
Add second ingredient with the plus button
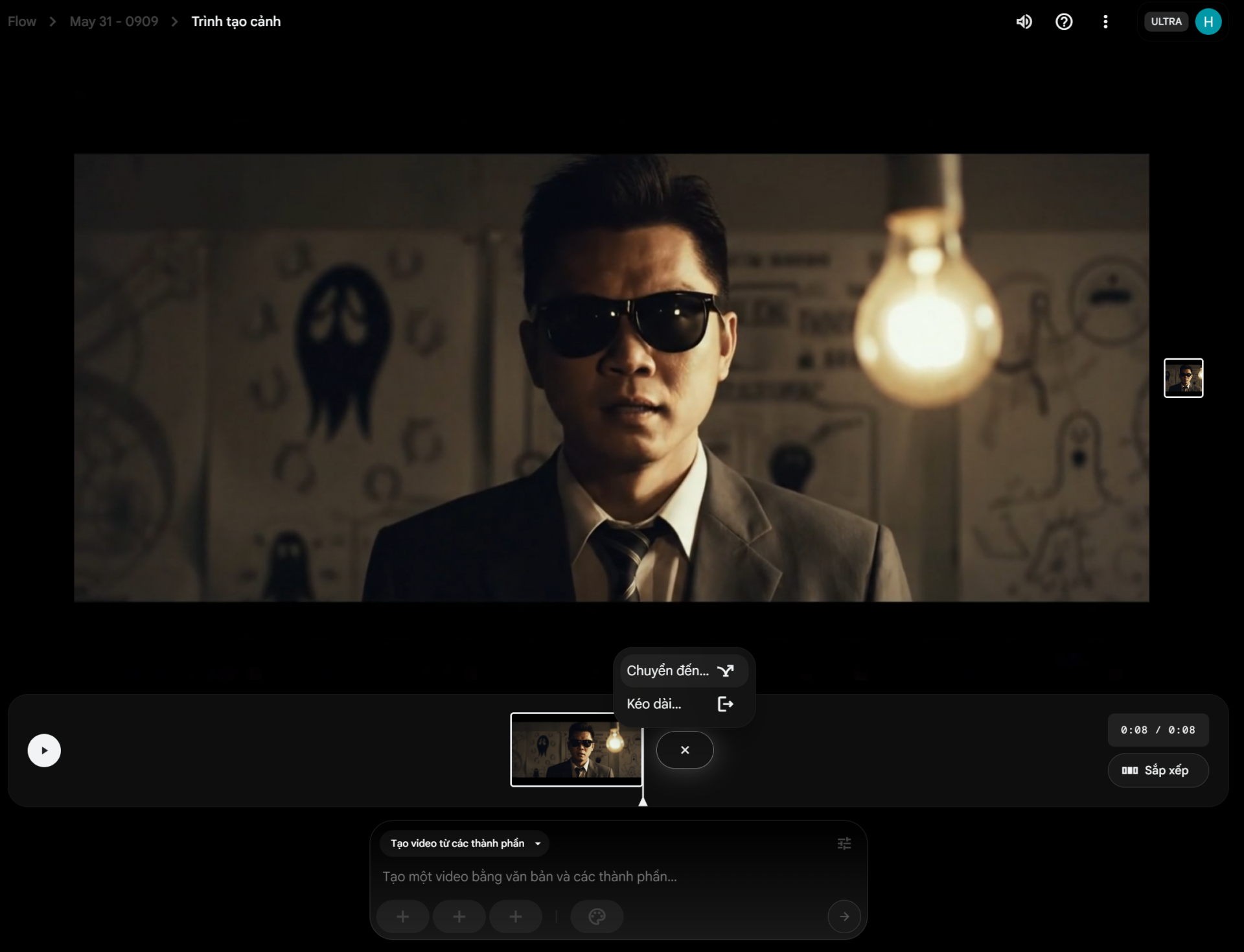click(x=459, y=916)
